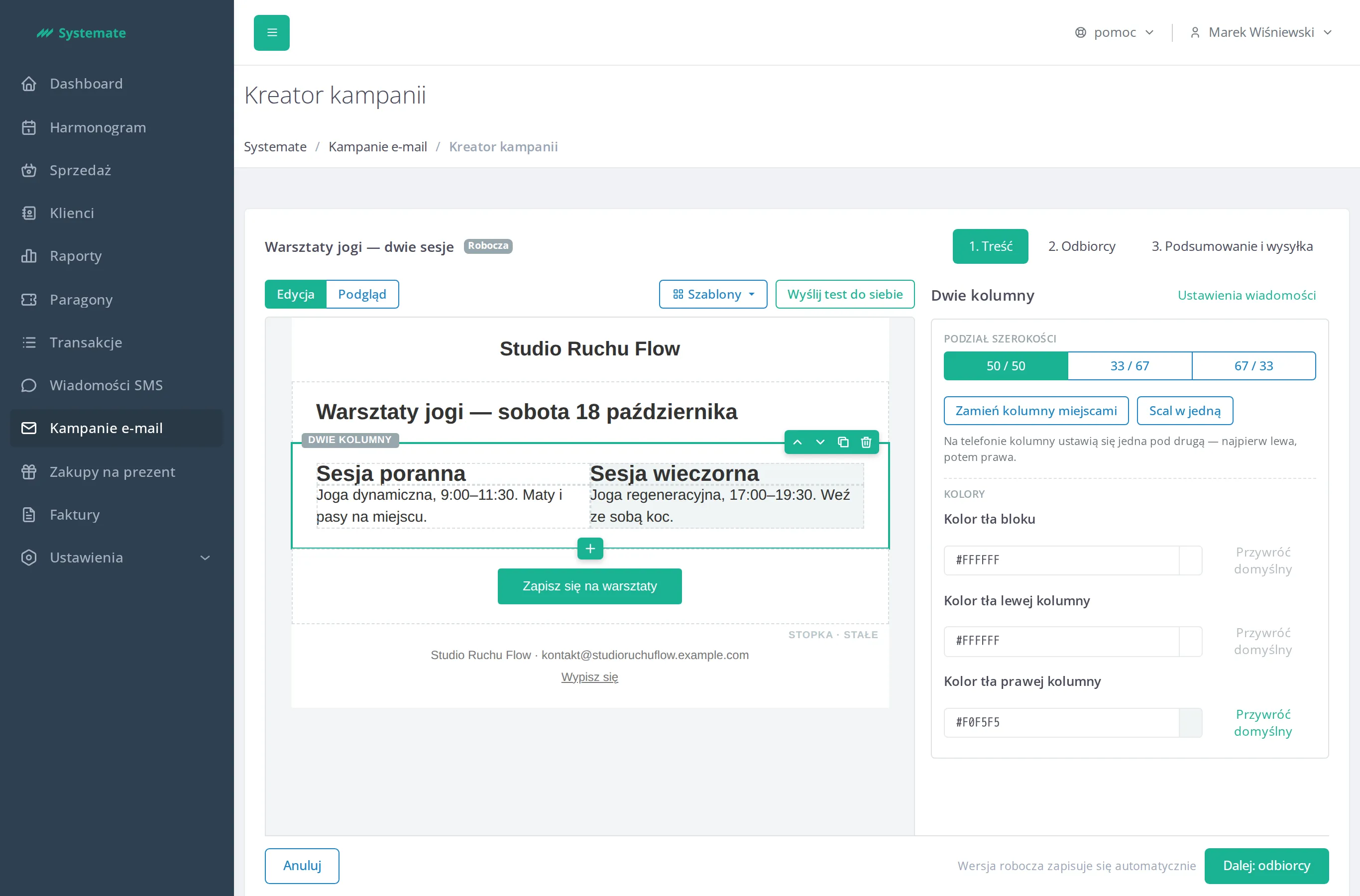The width and height of the screenshot is (1360, 896).
Task: Delete the Dwie kolumny block
Action: [866, 443]
